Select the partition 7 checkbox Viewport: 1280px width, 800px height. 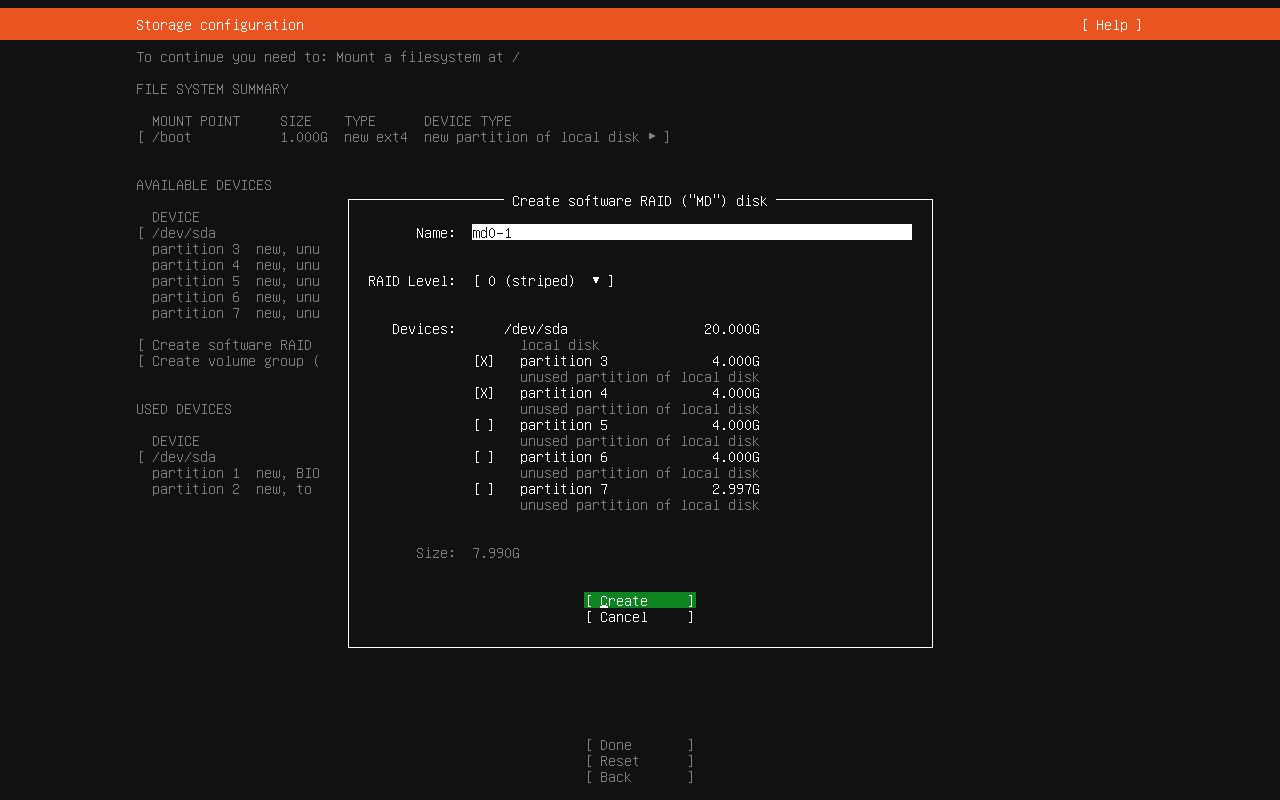[x=484, y=489]
